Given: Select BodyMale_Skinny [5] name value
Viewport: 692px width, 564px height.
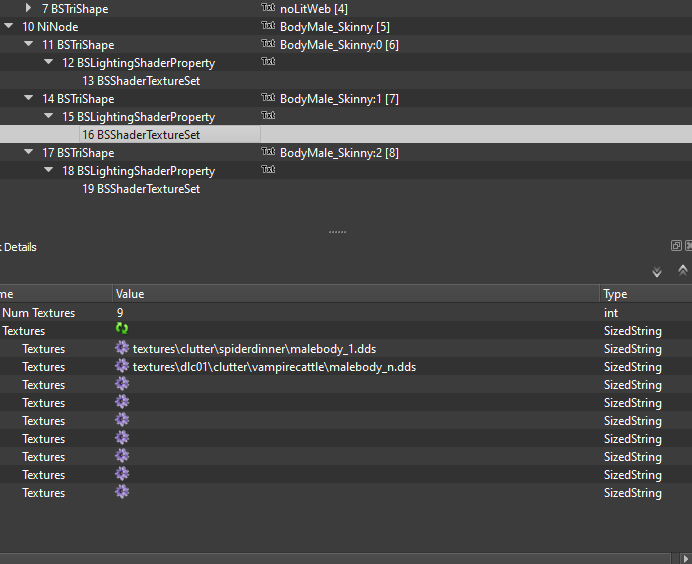Looking at the screenshot, I should pyautogui.click(x=335, y=27).
